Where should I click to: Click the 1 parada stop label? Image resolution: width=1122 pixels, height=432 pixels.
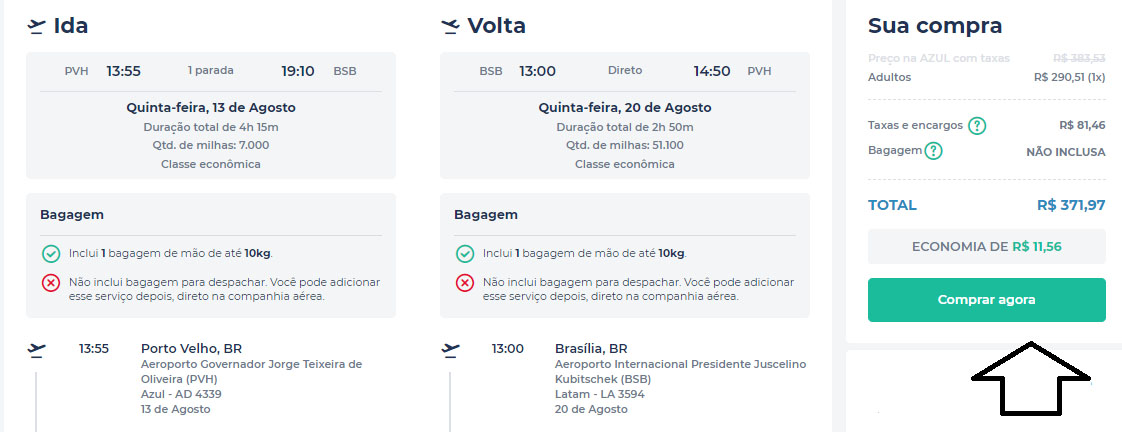coord(211,71)
